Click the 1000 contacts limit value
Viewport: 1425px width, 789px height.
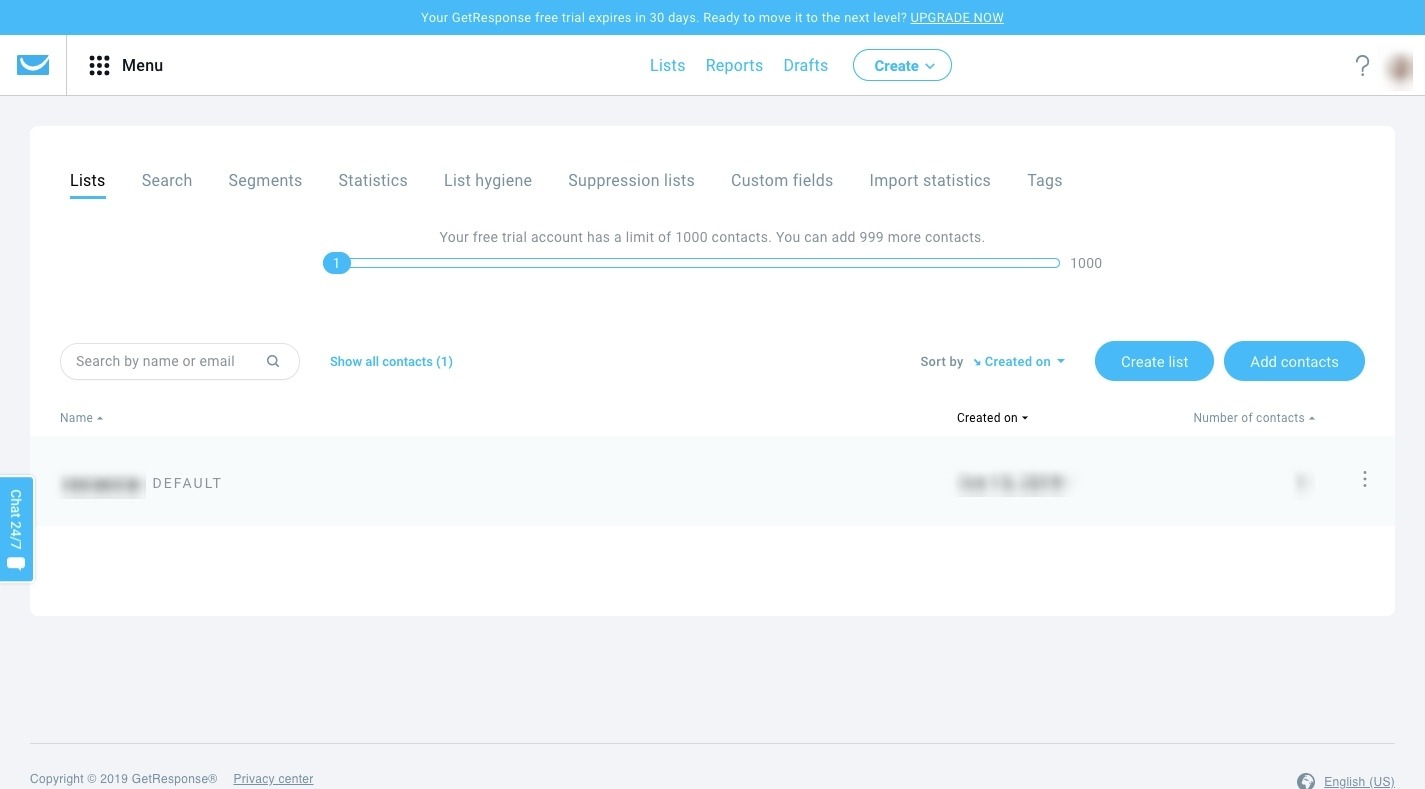point(1086,263)
